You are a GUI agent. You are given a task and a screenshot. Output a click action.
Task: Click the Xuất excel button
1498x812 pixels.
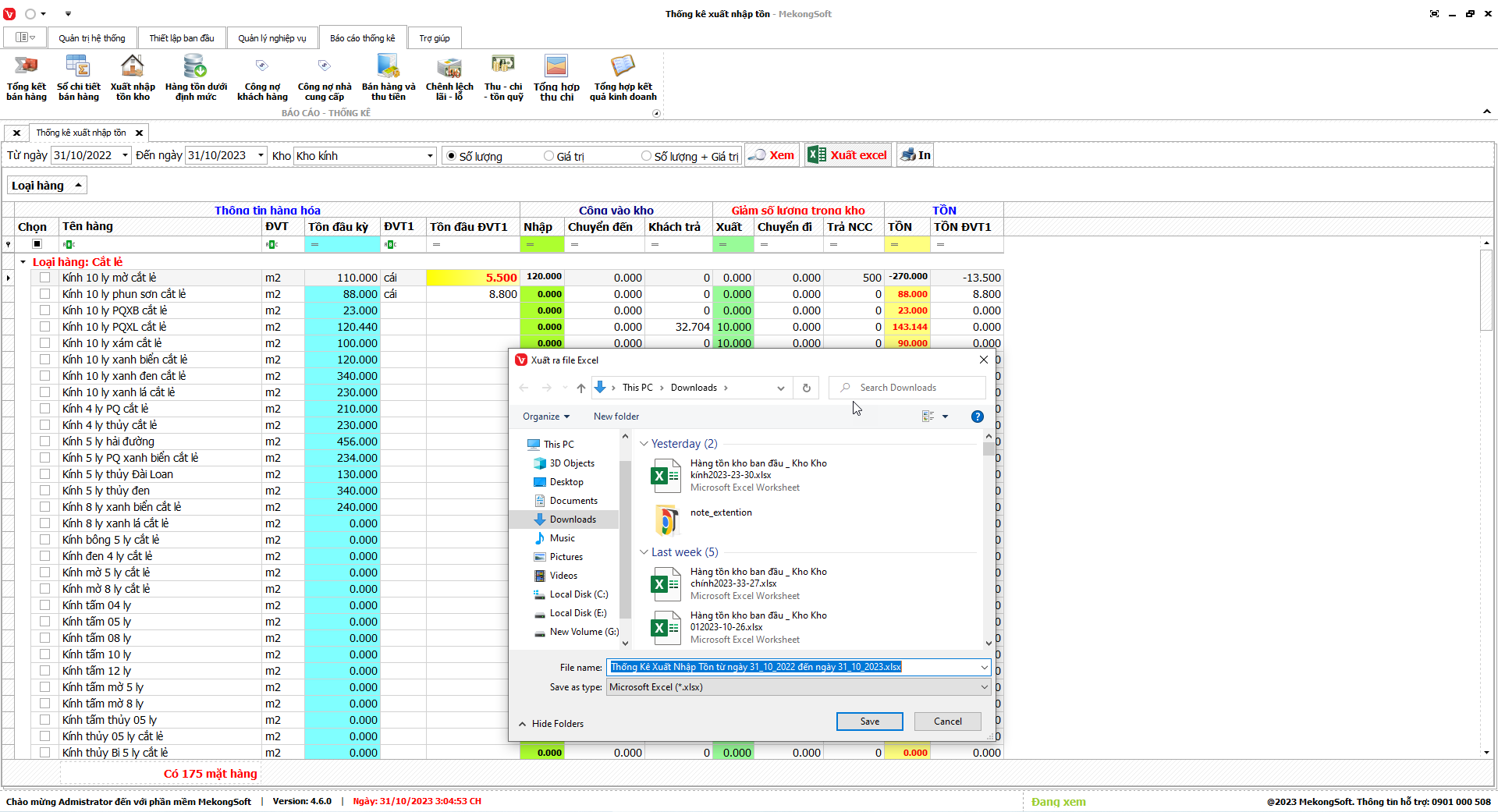click(x=848, y=155)
